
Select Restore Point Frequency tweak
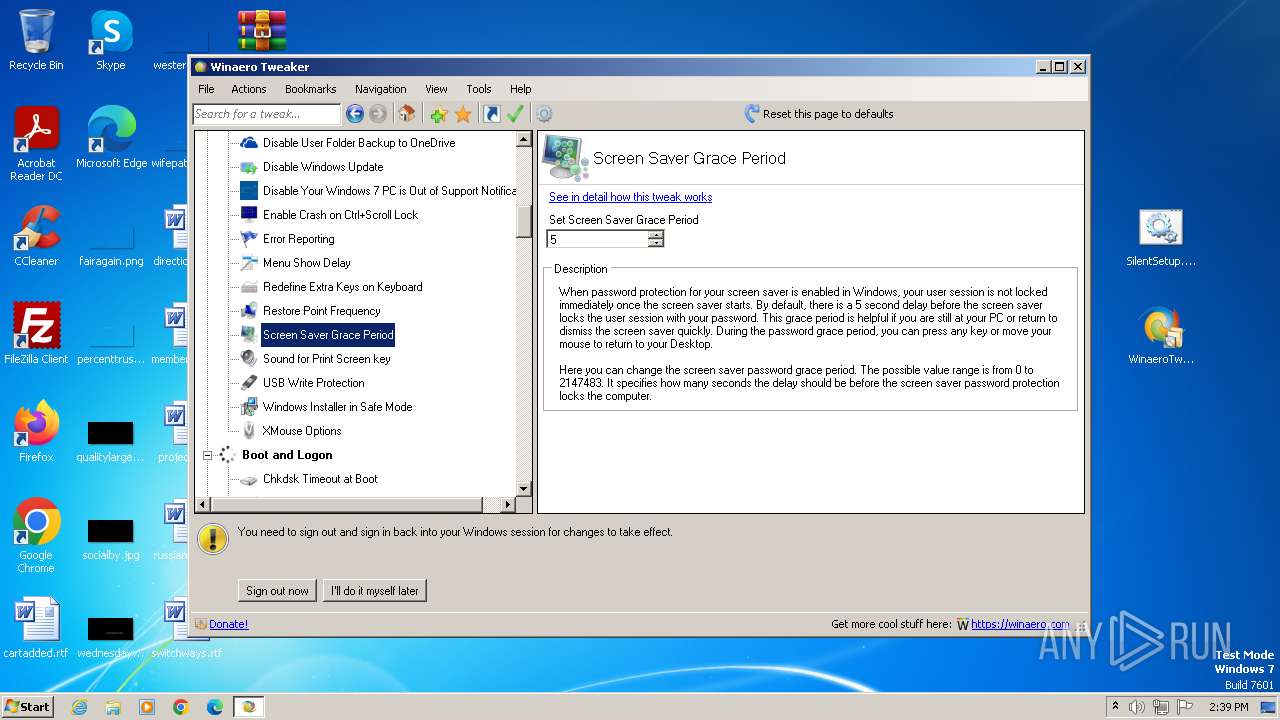321,311
